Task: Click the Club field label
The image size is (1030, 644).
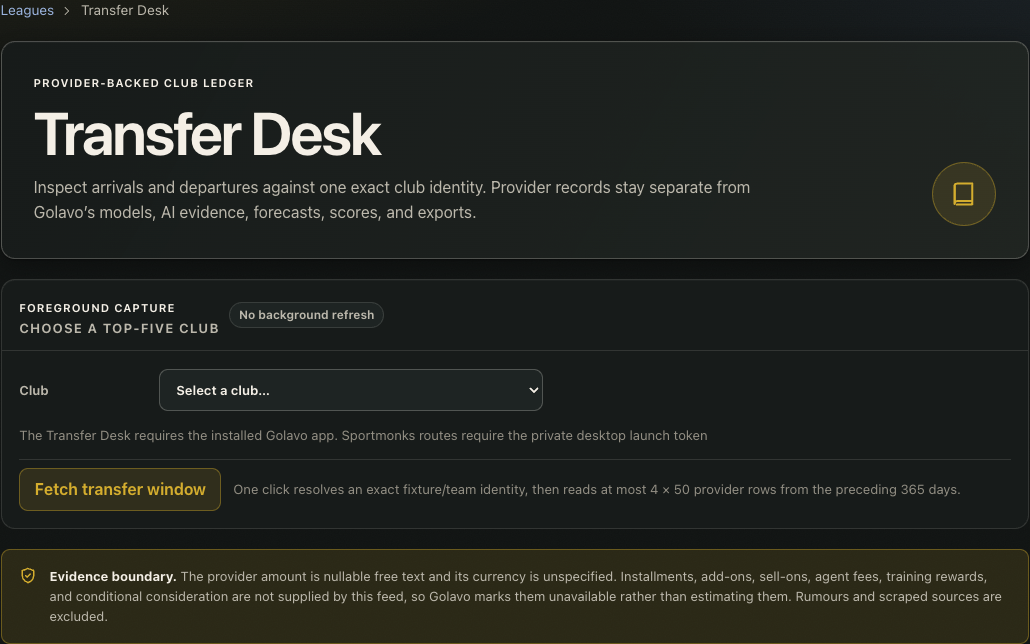Action: [x=34, y=390]
